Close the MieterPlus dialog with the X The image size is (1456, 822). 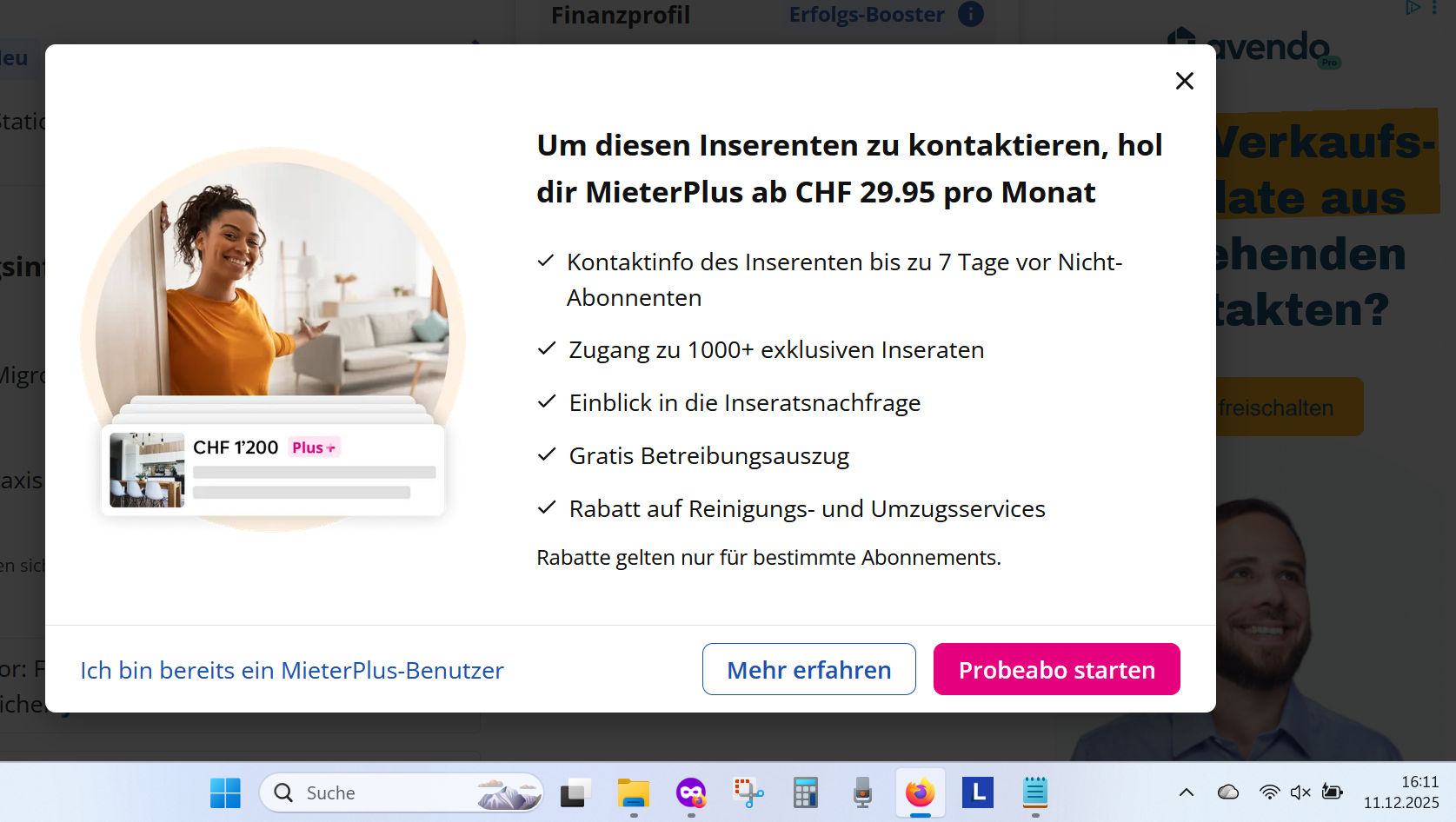1184,81
